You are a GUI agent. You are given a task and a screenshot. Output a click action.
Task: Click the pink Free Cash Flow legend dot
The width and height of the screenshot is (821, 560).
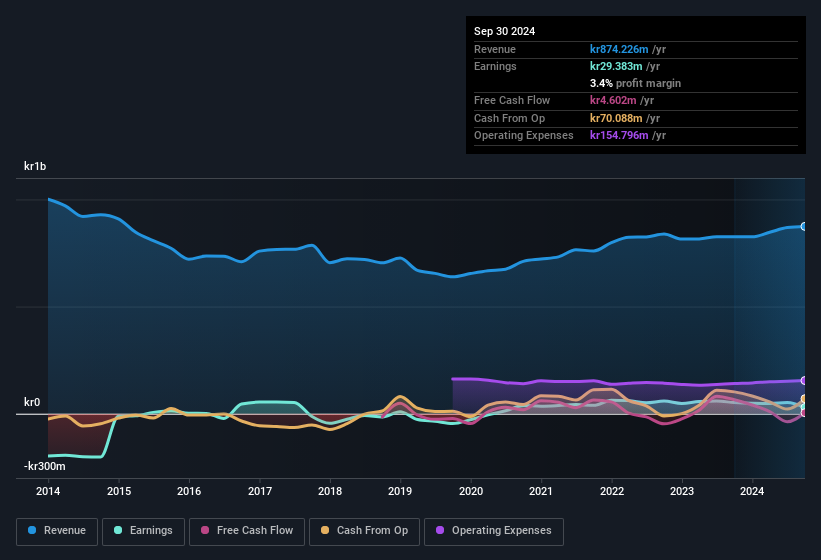point(205,530)
